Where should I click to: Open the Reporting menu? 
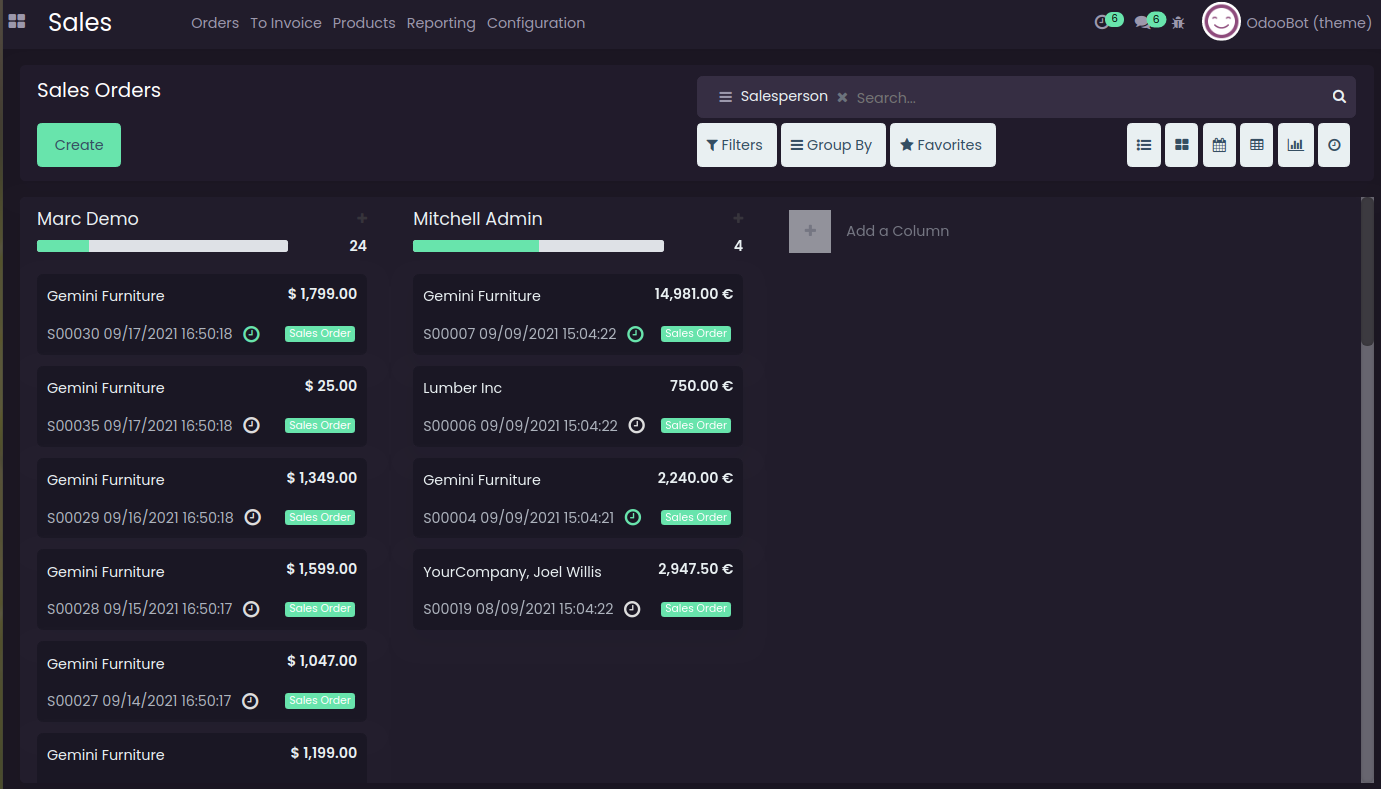(x=441, y=23)
